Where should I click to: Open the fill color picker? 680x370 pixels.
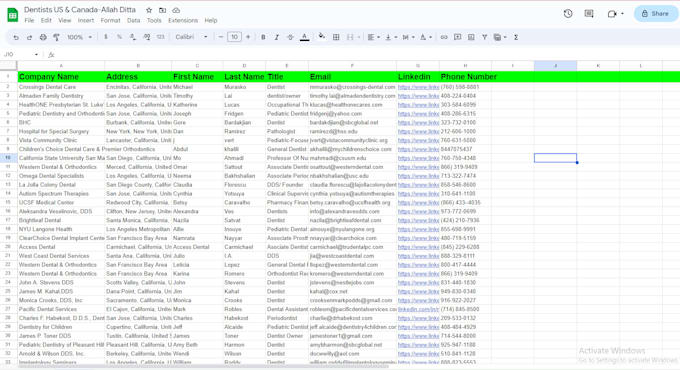click(x=321, y=36)
